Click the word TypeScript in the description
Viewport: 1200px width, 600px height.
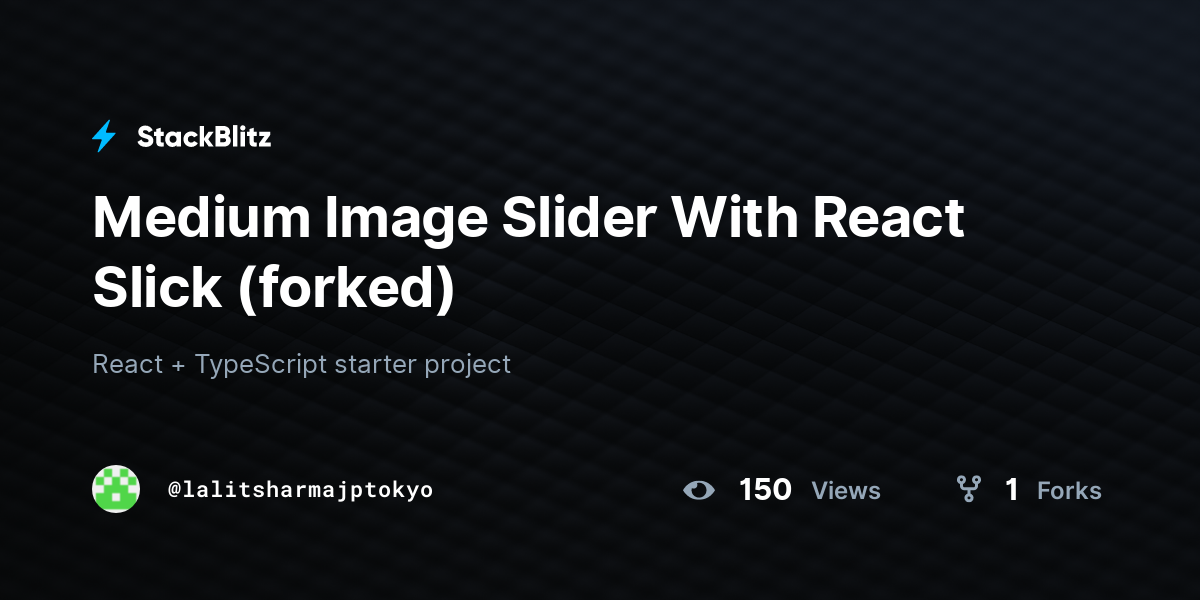click(260, 364)
